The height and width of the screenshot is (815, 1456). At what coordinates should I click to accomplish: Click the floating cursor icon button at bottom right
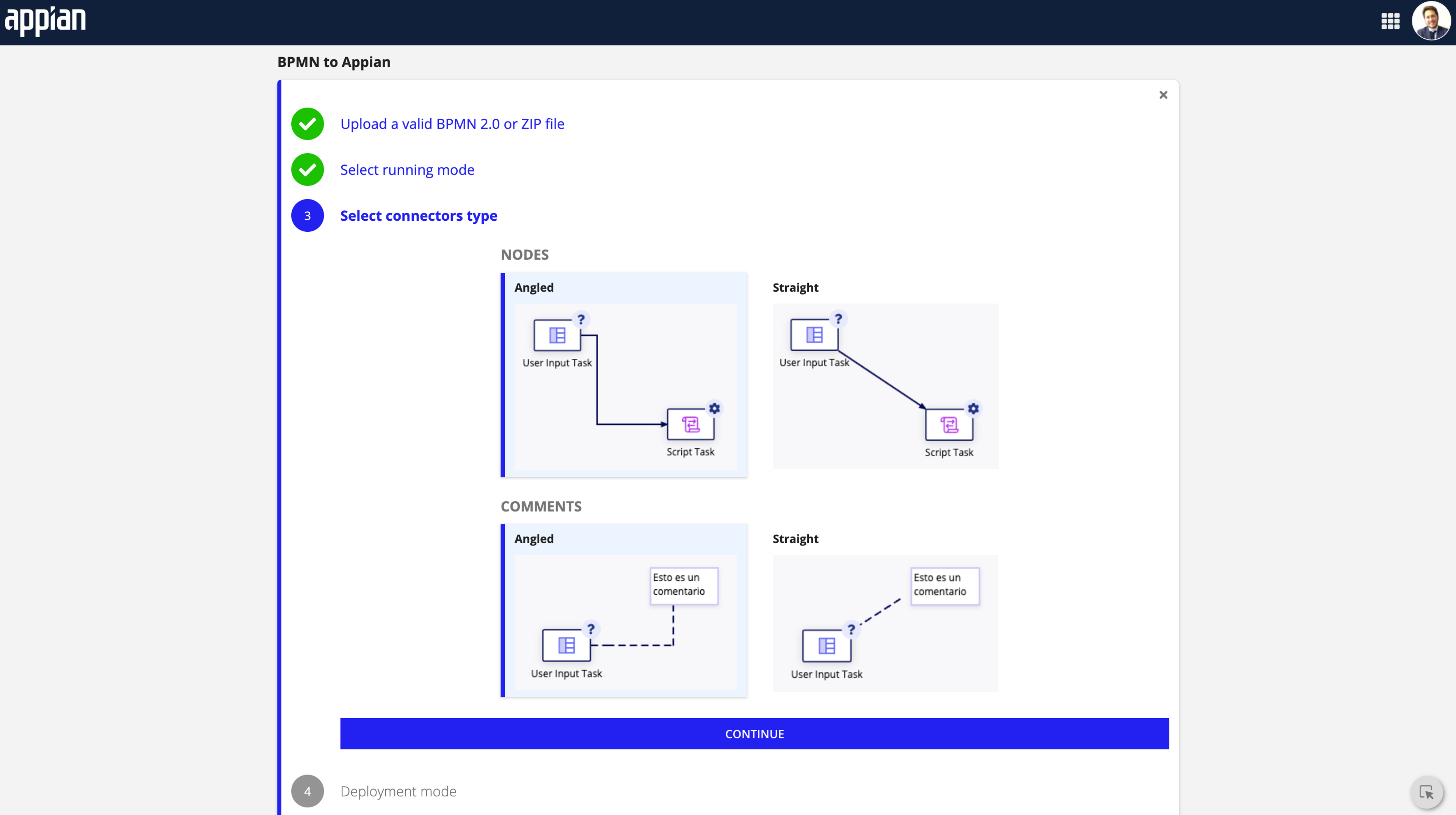[1426, 792]
